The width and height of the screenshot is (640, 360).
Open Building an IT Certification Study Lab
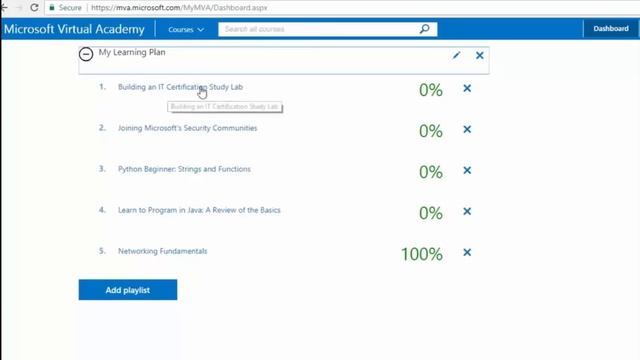180,87
